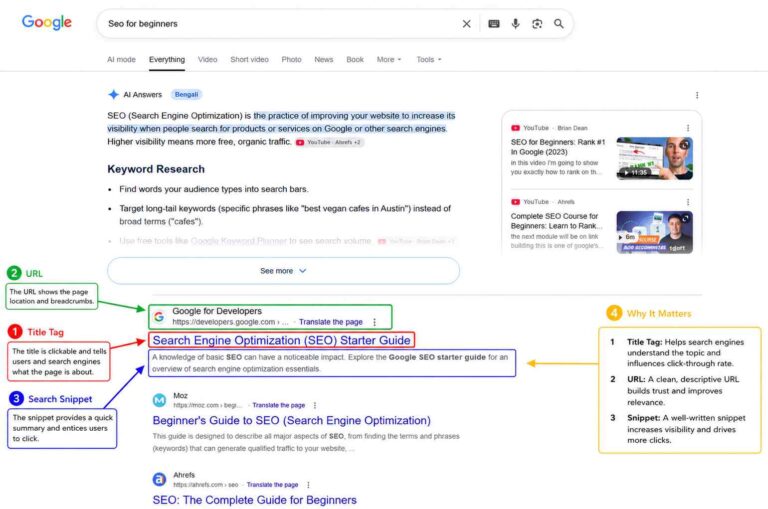Click the magnifying glass search icon
Viewport: 768px width, 509px height.
tap(558, 24)
